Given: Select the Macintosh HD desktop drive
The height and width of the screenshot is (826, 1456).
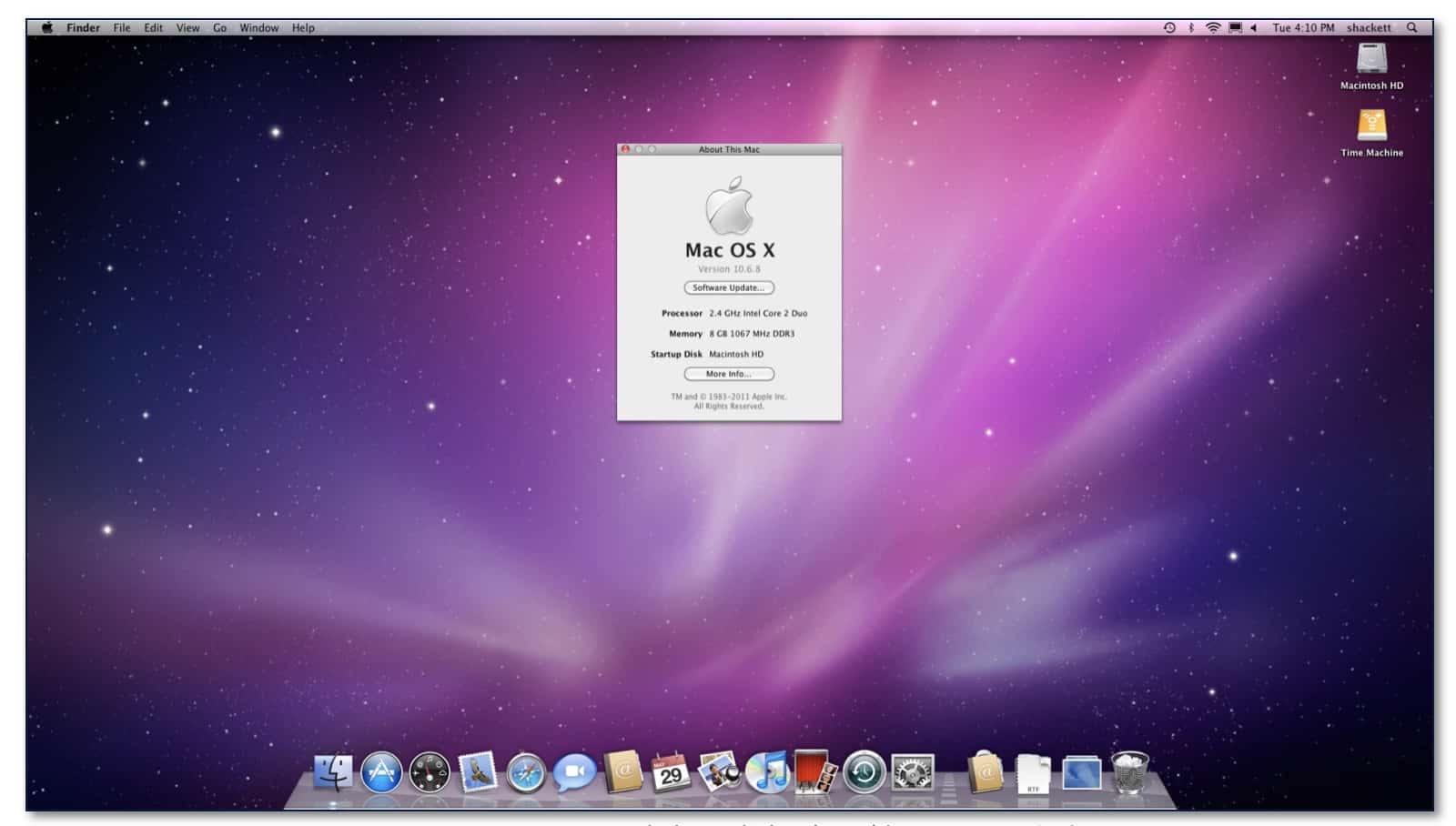Looking at the screenshot, I should coord(1371,66).
